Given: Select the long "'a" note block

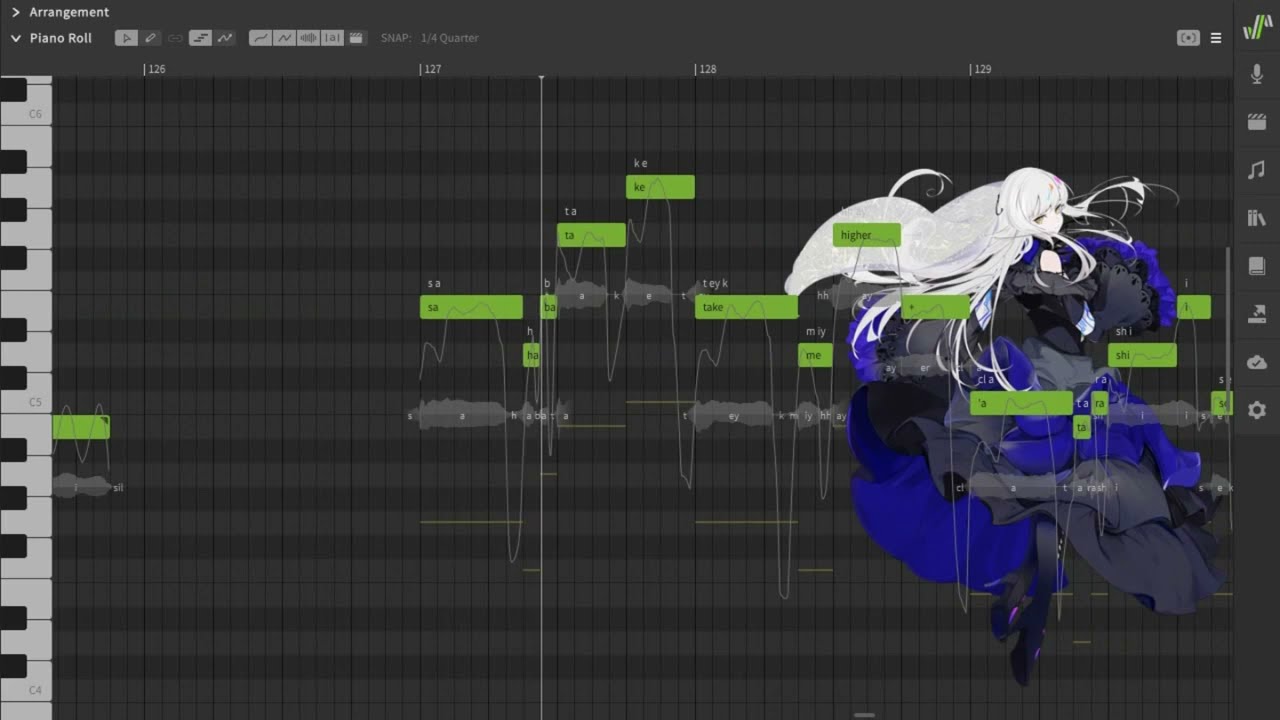Looking at the screenshot, I should tap(1021, 403).
